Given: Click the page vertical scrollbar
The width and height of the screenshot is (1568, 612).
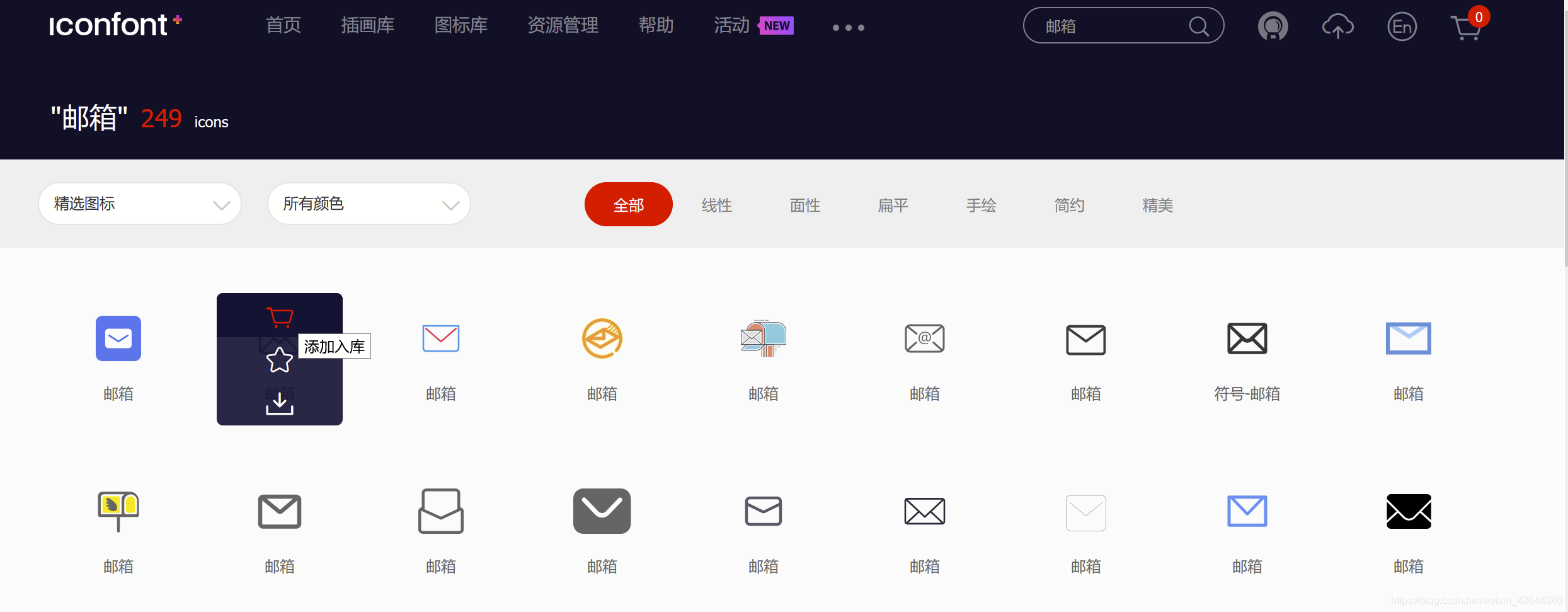Looking at the screenshot, I should click(x=1565, y=132).
